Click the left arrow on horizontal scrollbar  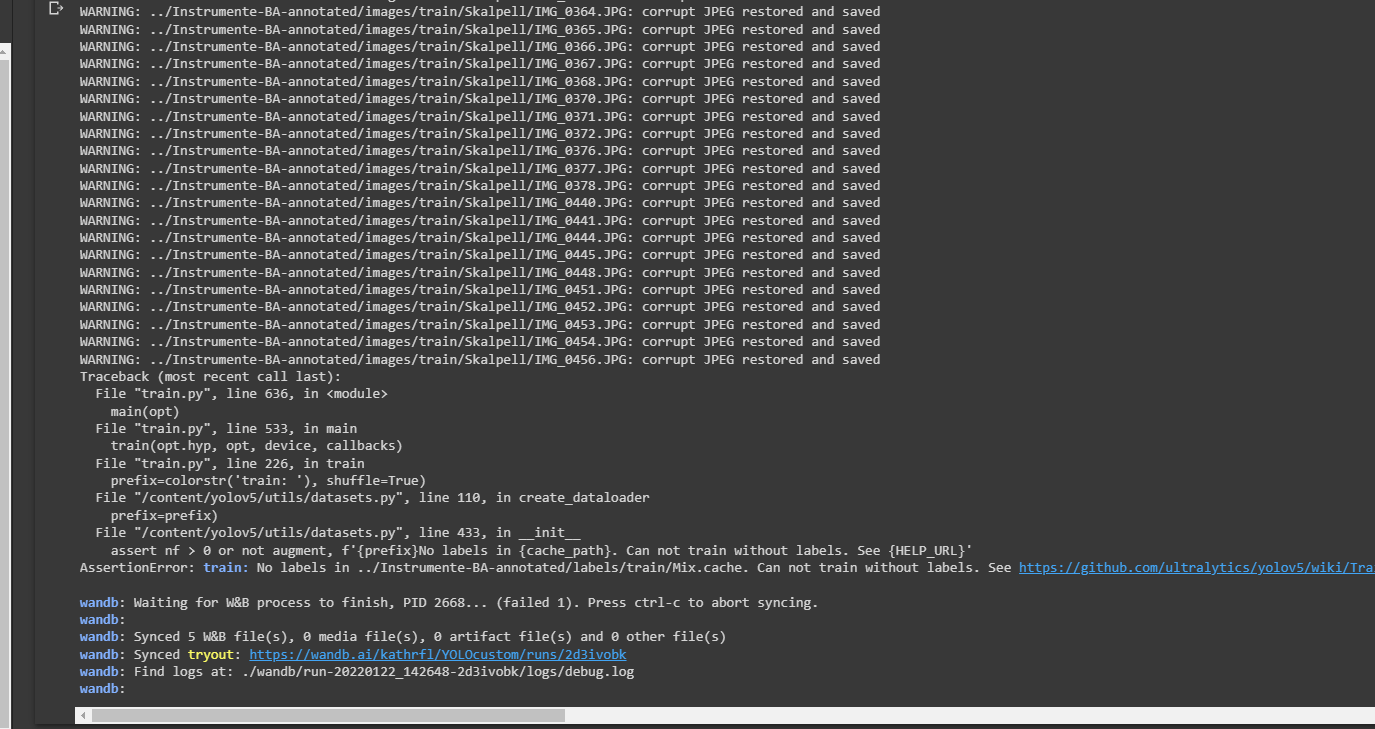82,715
